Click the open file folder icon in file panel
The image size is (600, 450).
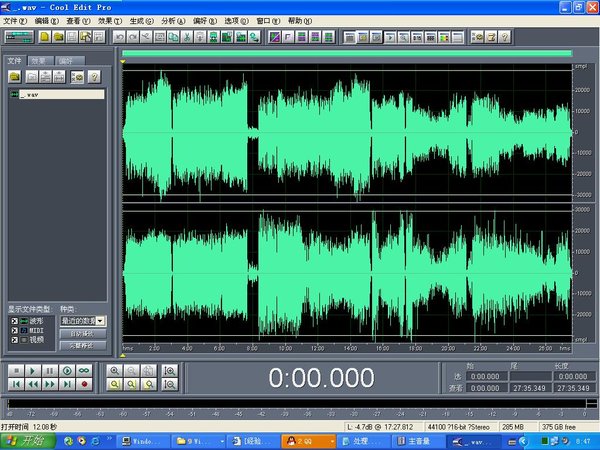(16, 77)
